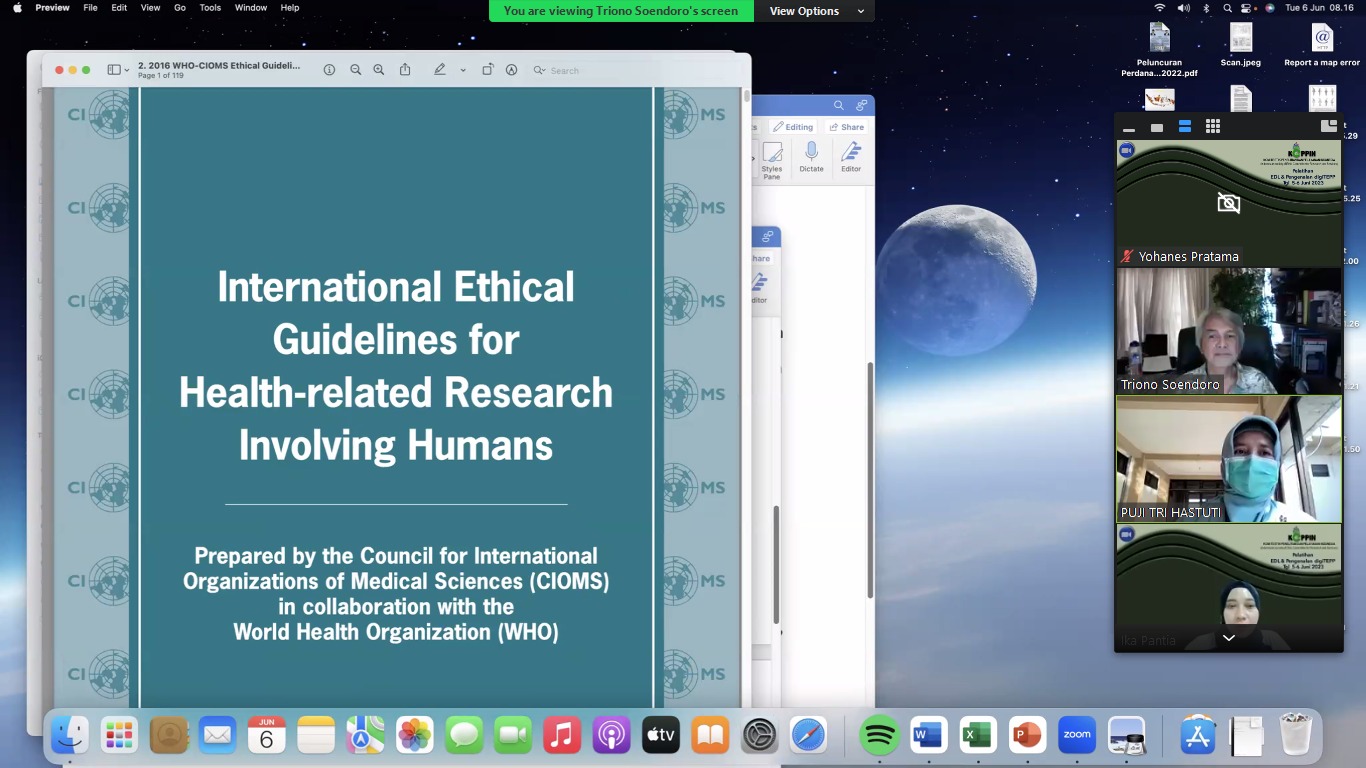Start Dictate in Word window
1366x768 pixels.
(811, 157)
